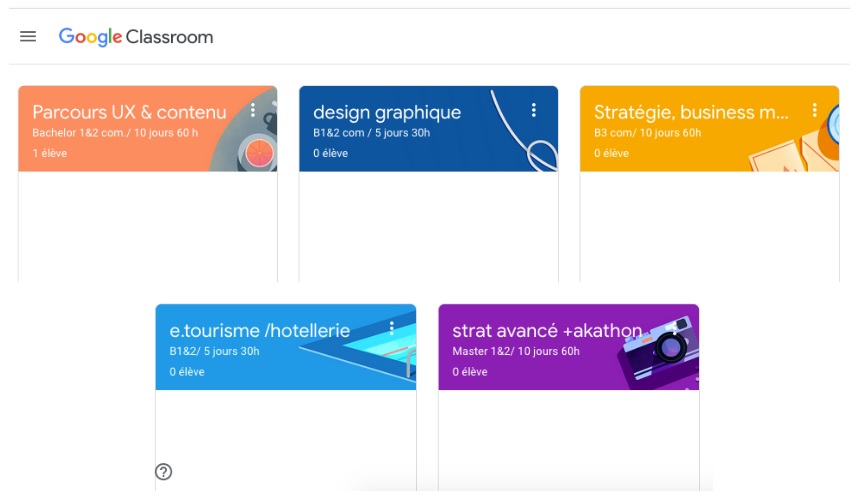Open the strat avancé +akathon class
861x500 pixels.
coord(547,330)
